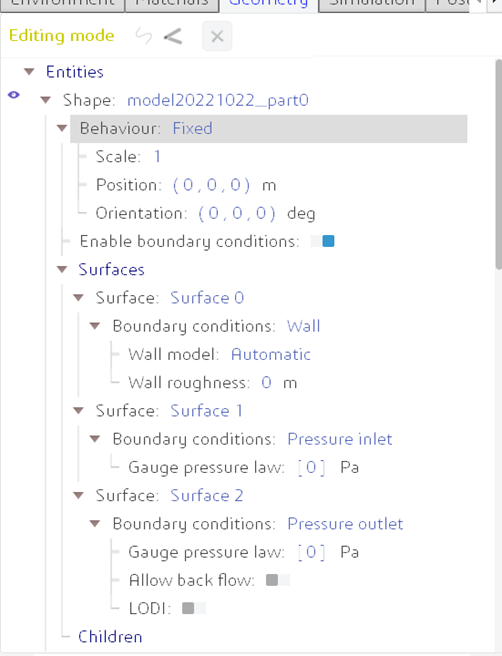Screen dimensions: 502x656
Task: Open the Simulation tab
Action: (372, 3)
